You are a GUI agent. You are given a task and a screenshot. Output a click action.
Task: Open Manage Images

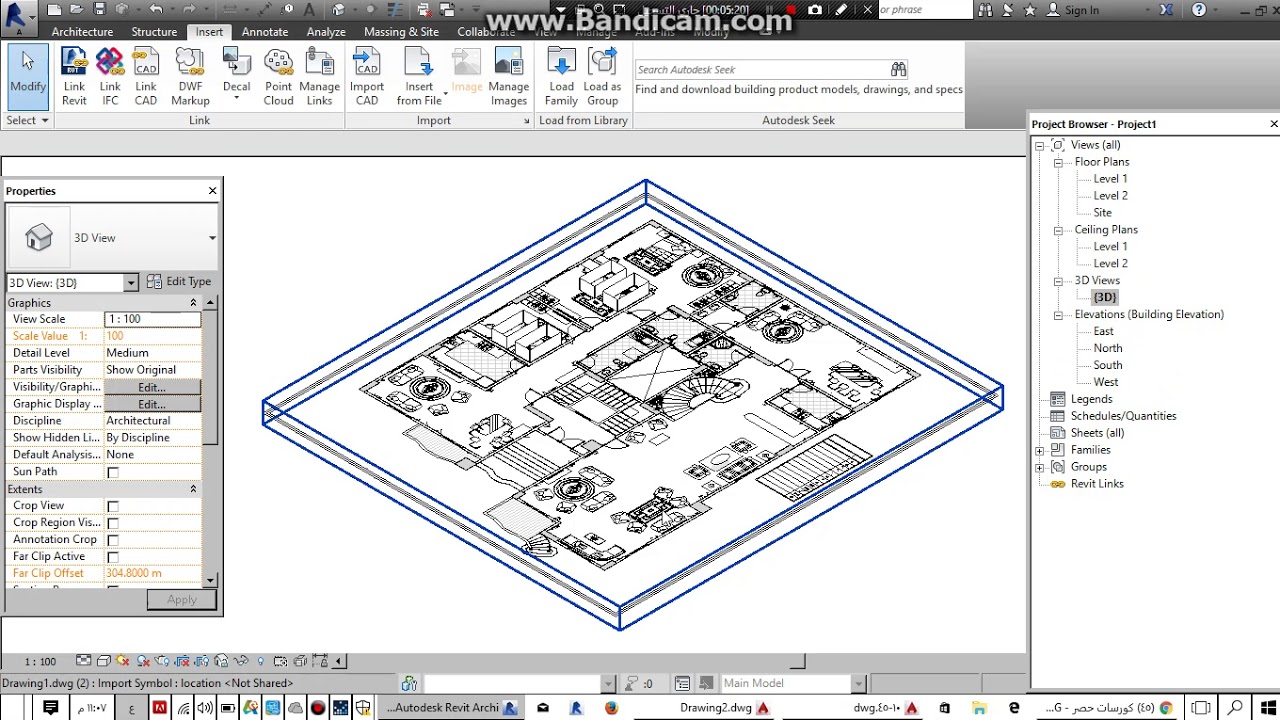508,76
